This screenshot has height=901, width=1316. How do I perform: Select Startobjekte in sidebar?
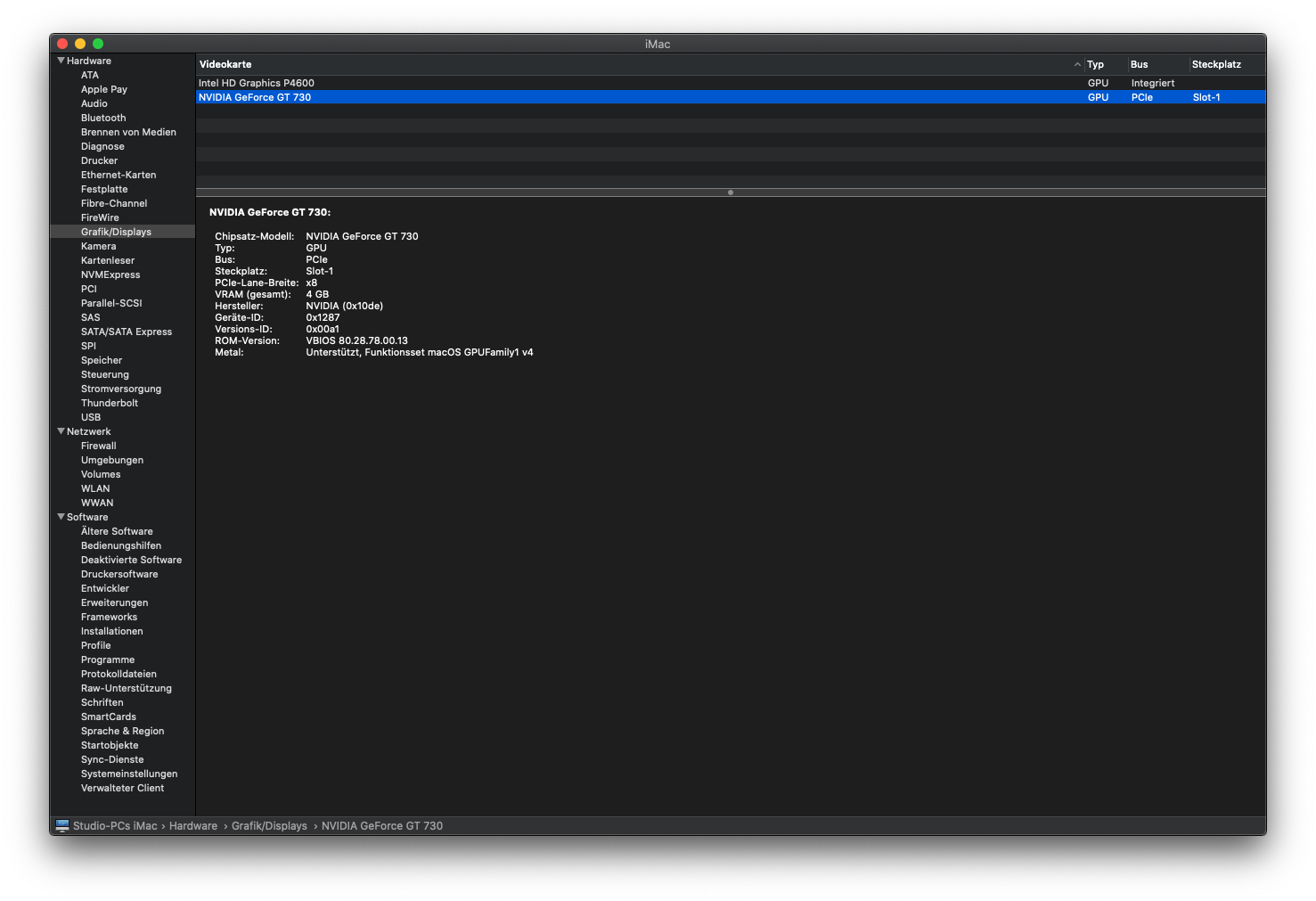(110, 745)
